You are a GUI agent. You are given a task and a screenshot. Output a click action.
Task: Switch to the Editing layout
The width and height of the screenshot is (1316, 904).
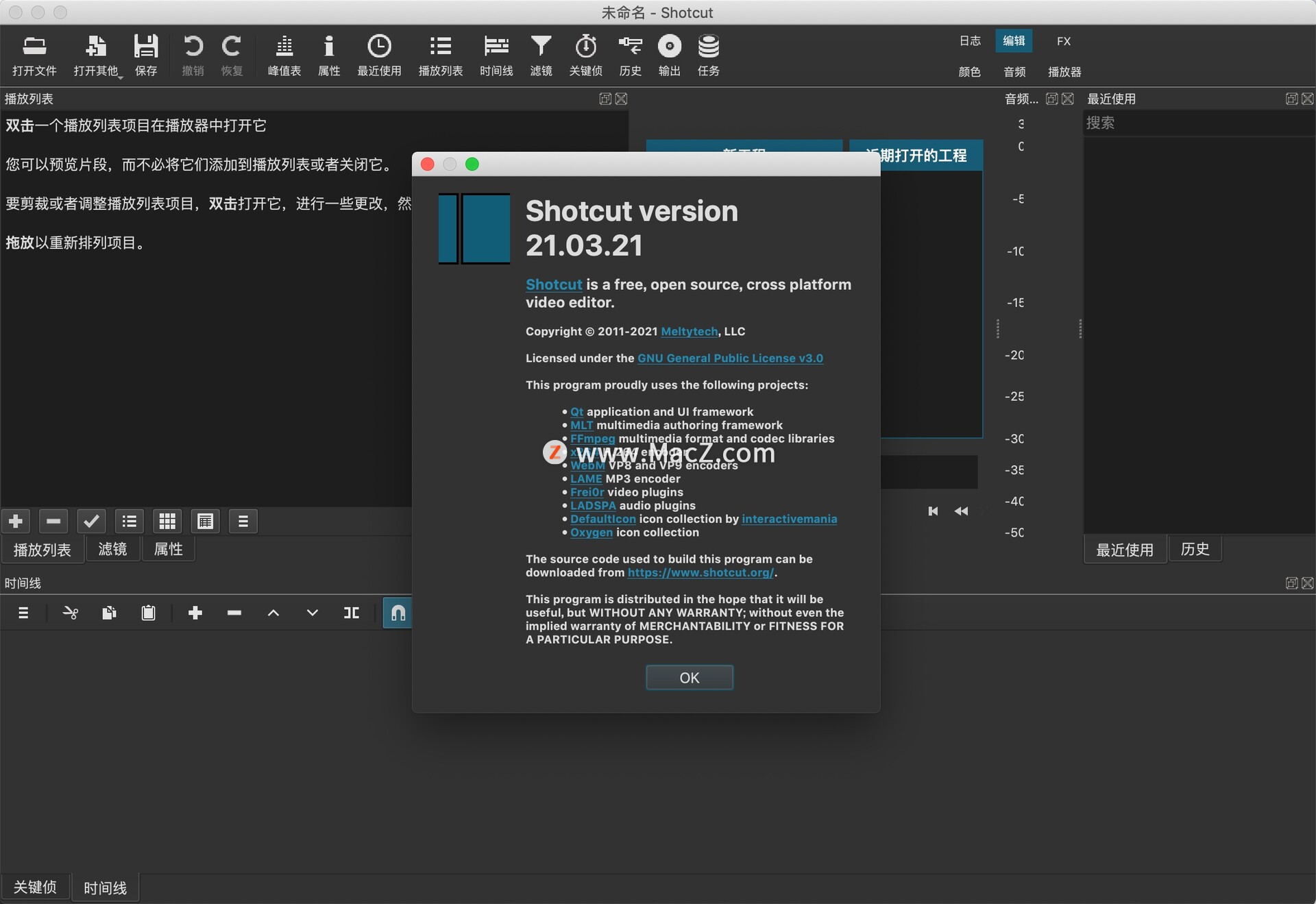pyautogui.click(x=1014, y=41)
